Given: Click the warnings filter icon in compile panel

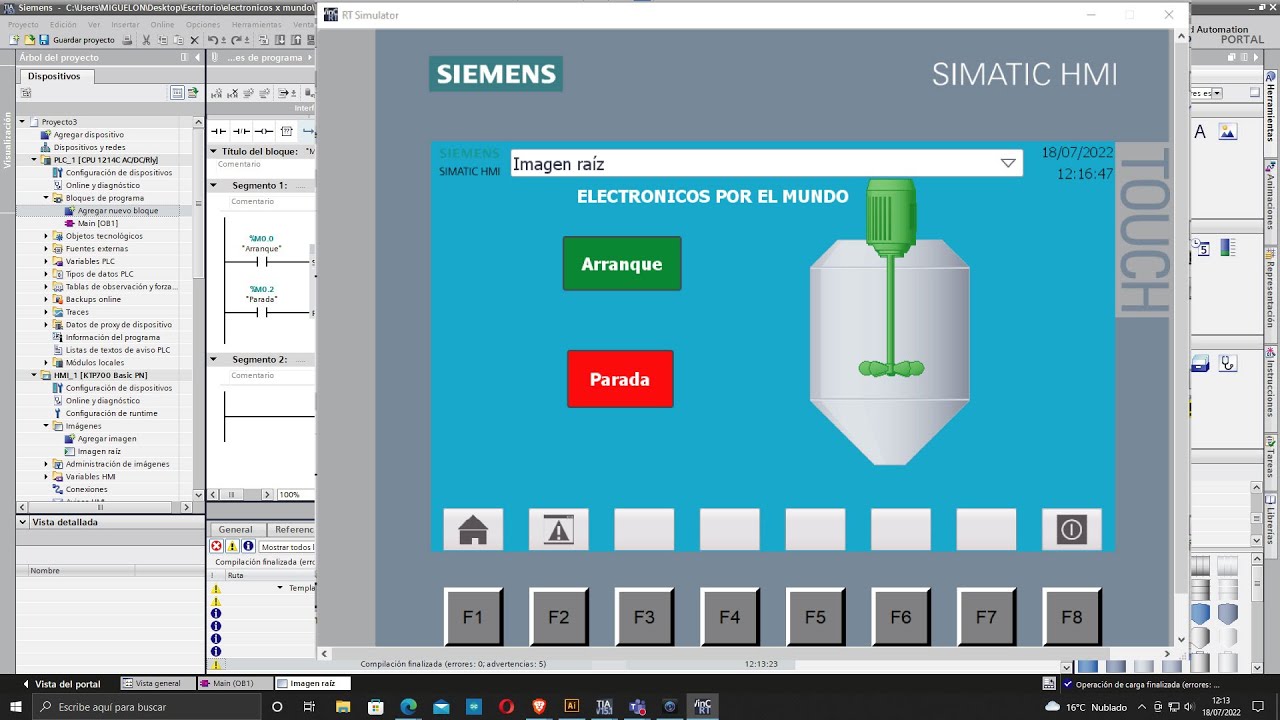Looking at the screenshot, I should [x=232, y=547].
